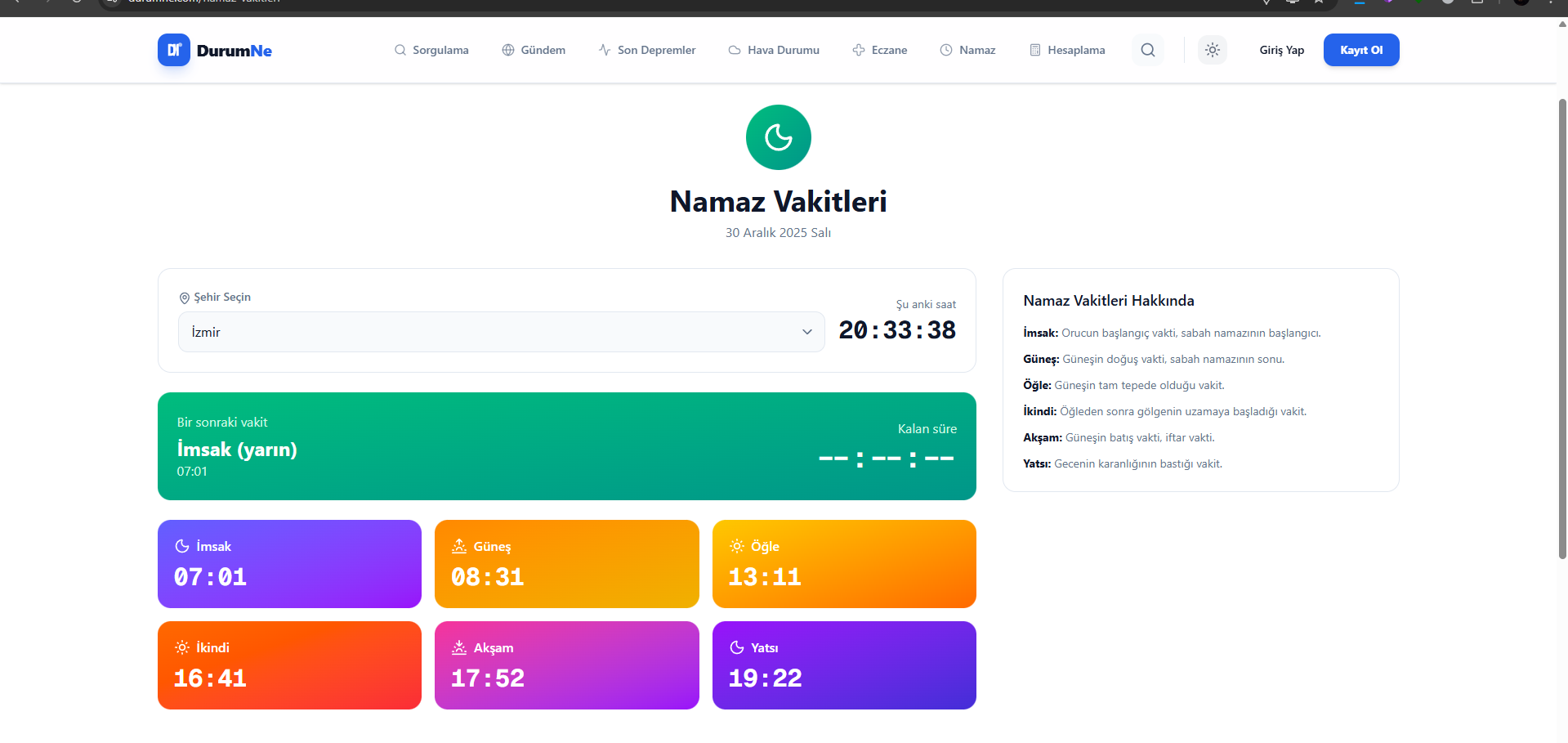The height and width of the screenshot is (743, 1568).
Task: Click the Akşam 17:52 card
Action: click(x=567, y=665)
